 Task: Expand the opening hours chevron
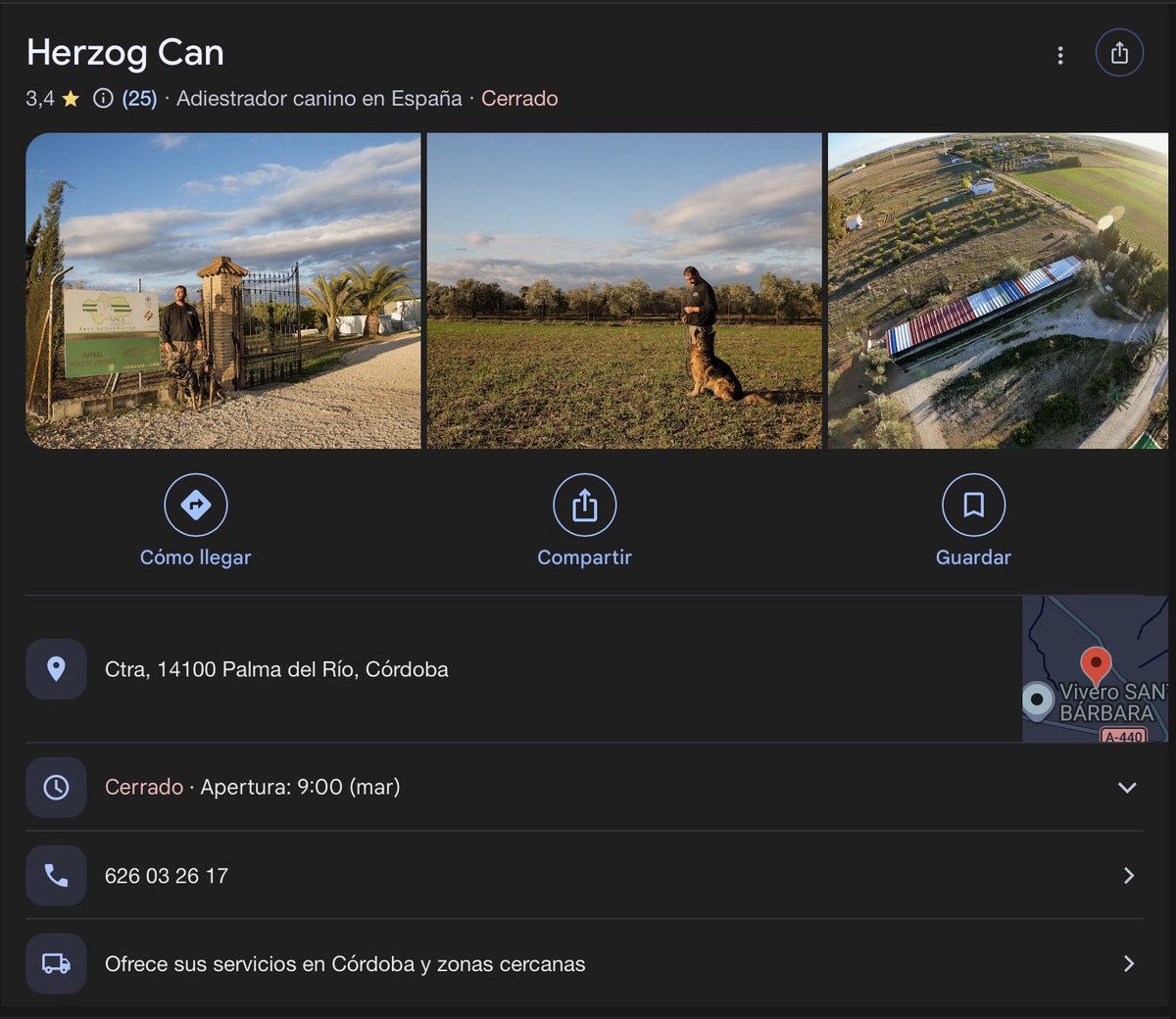pos(1127,787)
